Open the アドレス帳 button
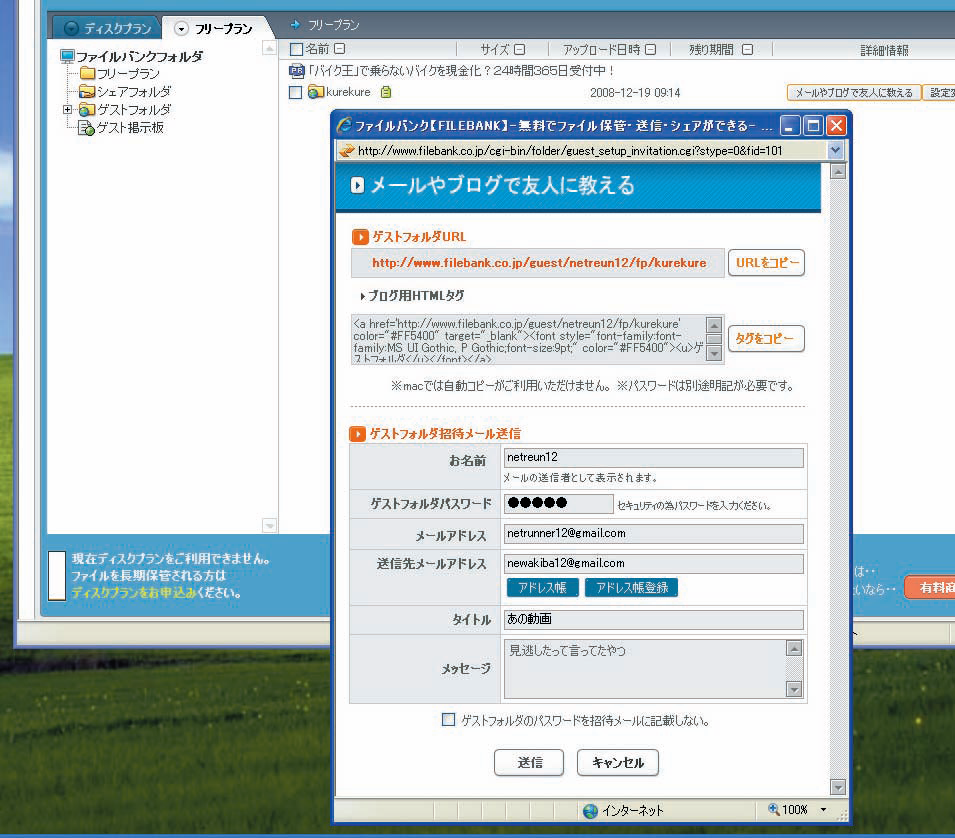The image size is (955, 838). click(x=543, y=588)
